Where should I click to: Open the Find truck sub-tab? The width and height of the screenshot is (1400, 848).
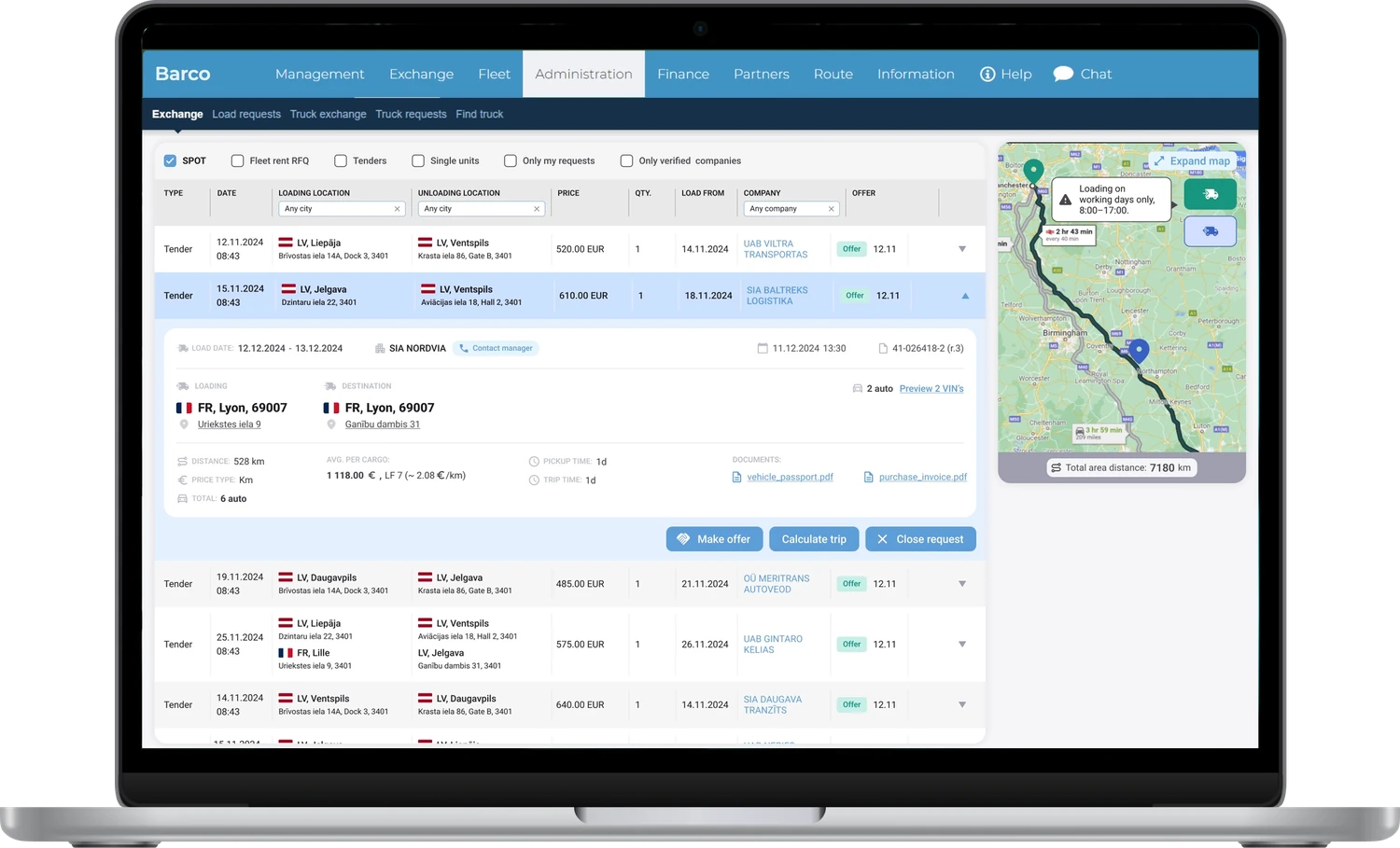(x=480, y=114)
